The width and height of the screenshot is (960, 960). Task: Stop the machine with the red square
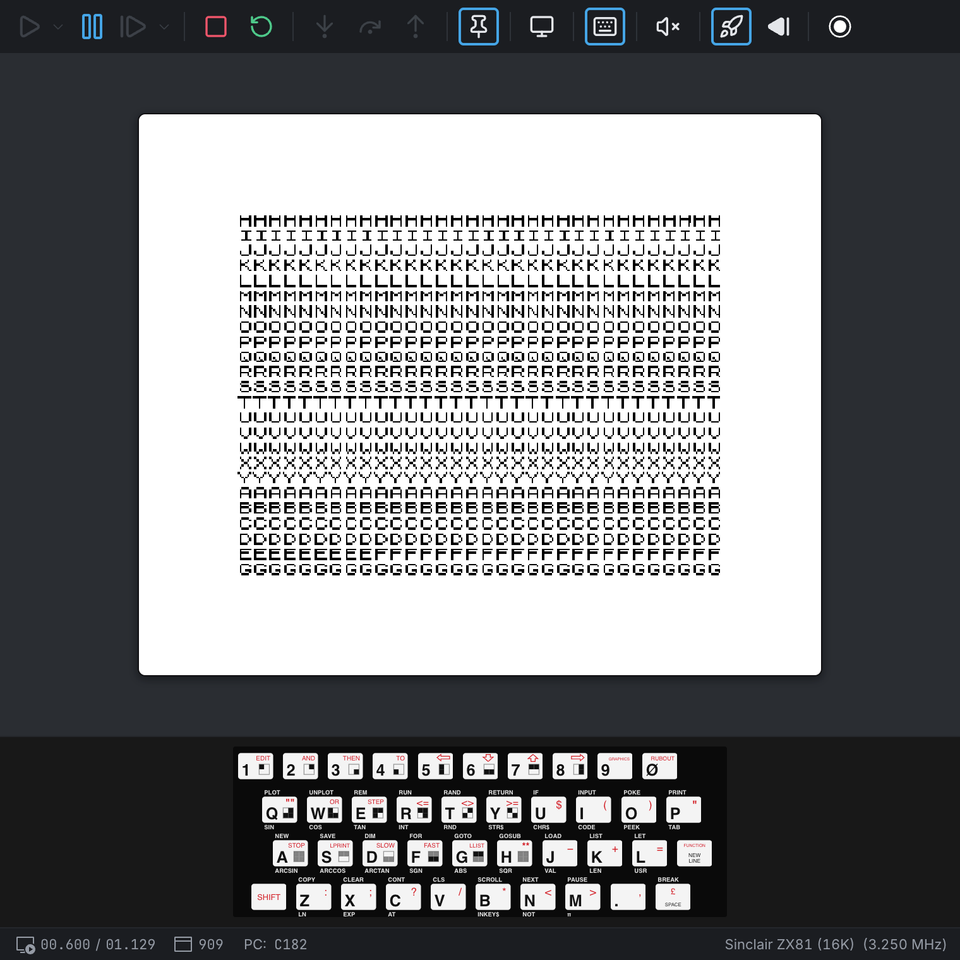216,27
